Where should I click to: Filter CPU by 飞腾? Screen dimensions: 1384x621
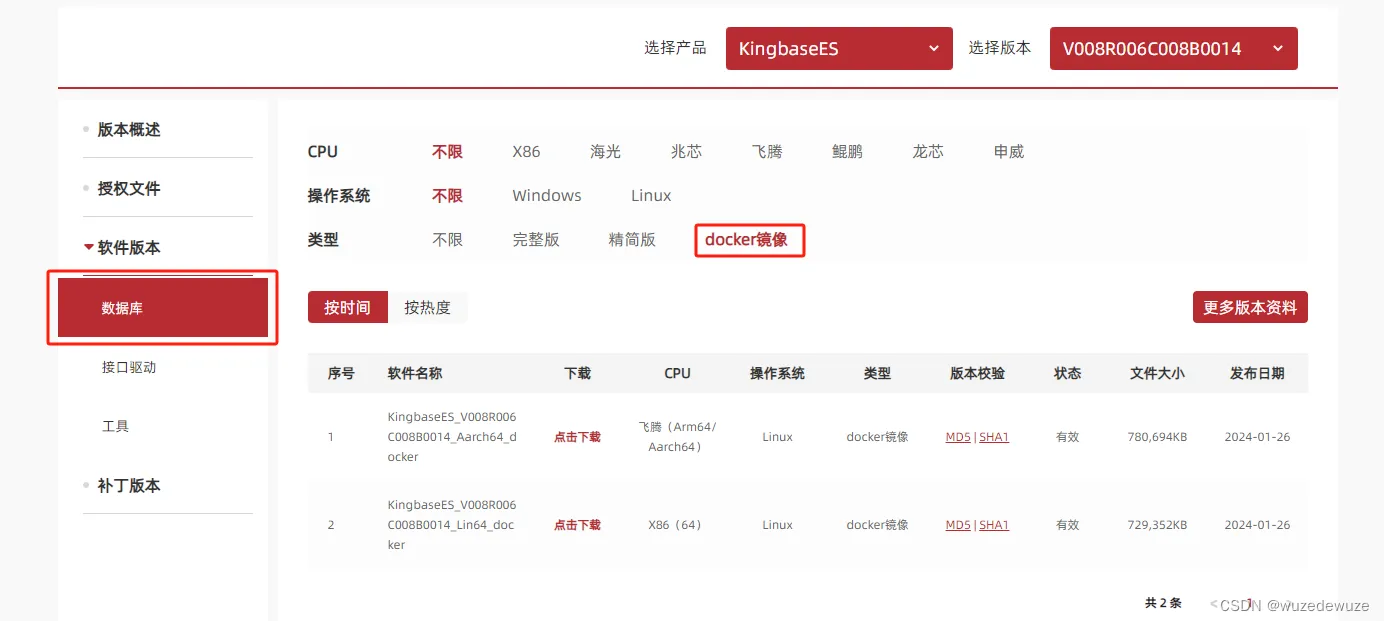click(x=767, y=152)
